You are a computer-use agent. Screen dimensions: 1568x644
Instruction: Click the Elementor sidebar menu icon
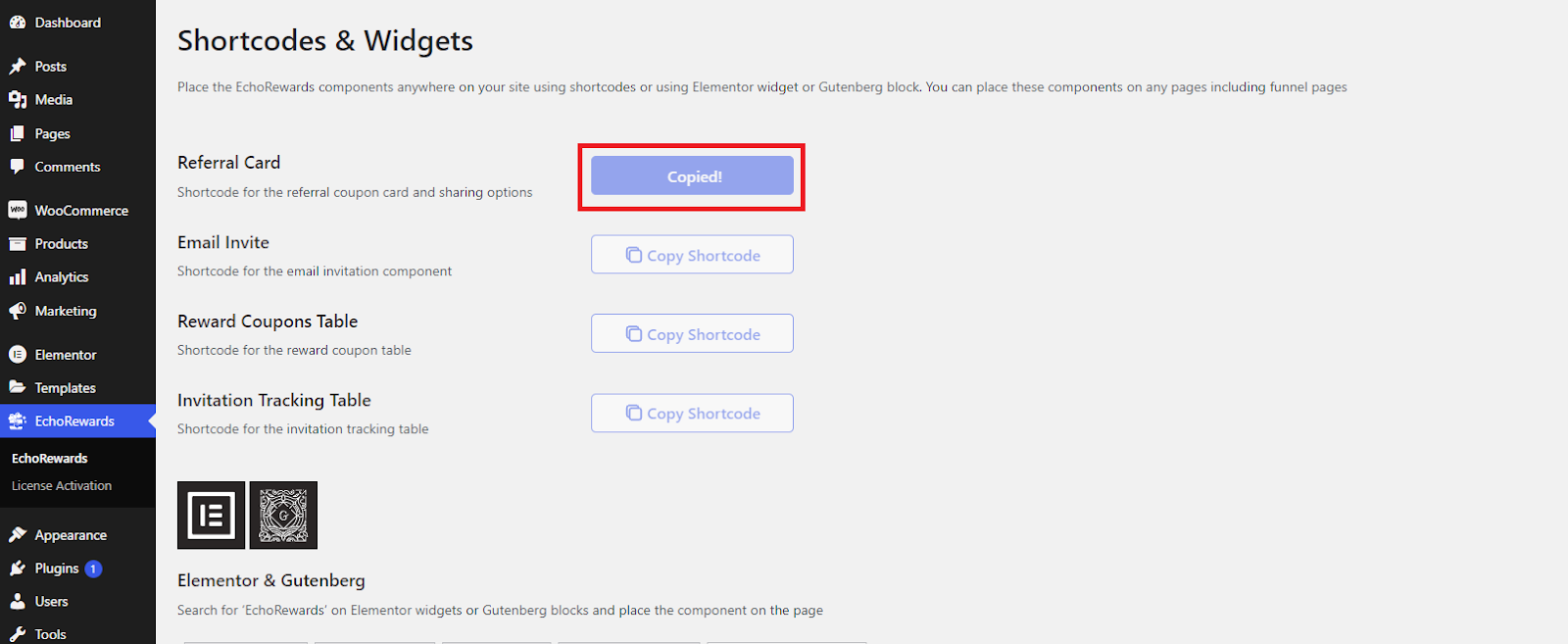point(18,355)
